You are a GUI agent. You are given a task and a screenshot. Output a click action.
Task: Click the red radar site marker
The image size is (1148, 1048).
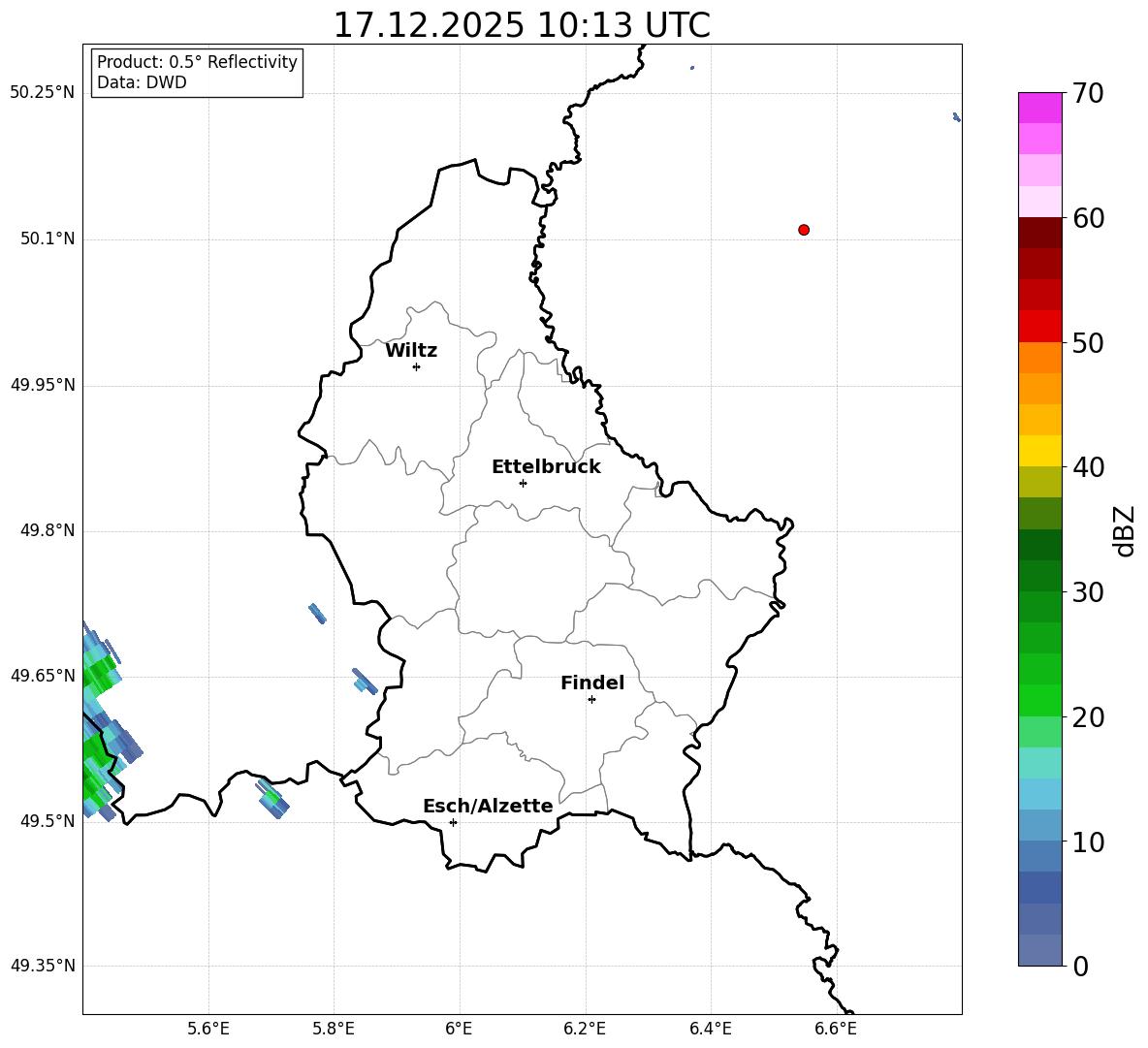[804, 230]
